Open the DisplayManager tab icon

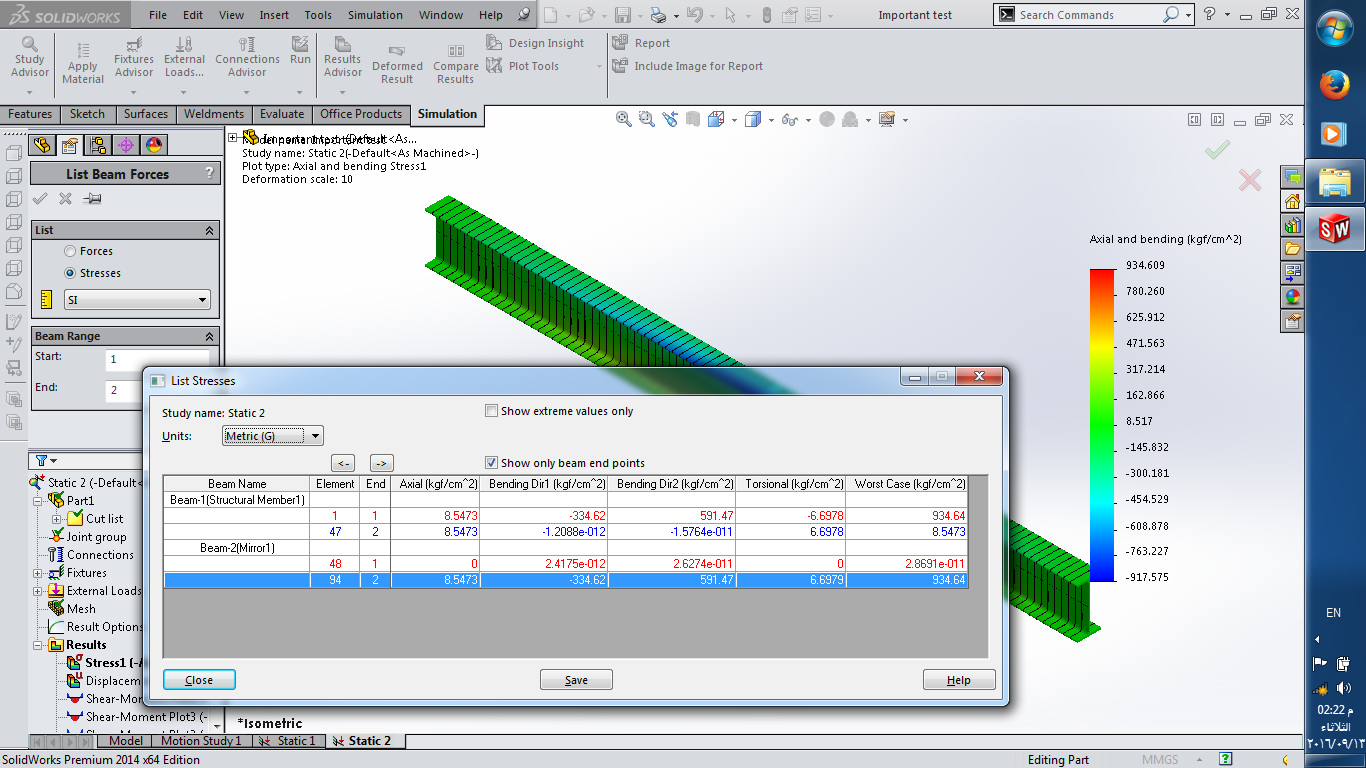click(153, 145)
